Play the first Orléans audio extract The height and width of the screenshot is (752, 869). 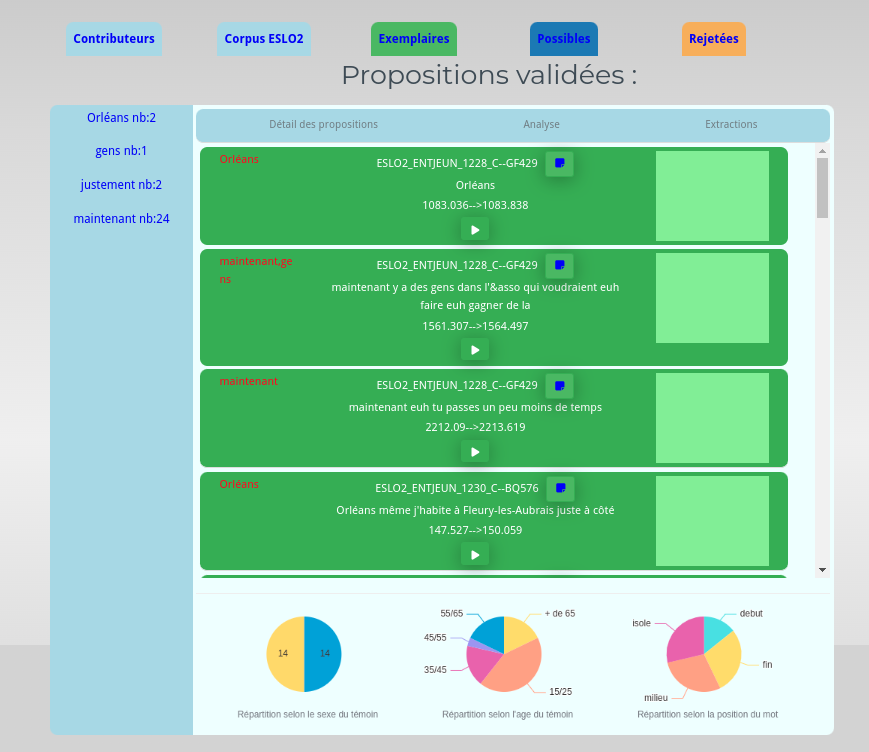click(x=475, y=230)
